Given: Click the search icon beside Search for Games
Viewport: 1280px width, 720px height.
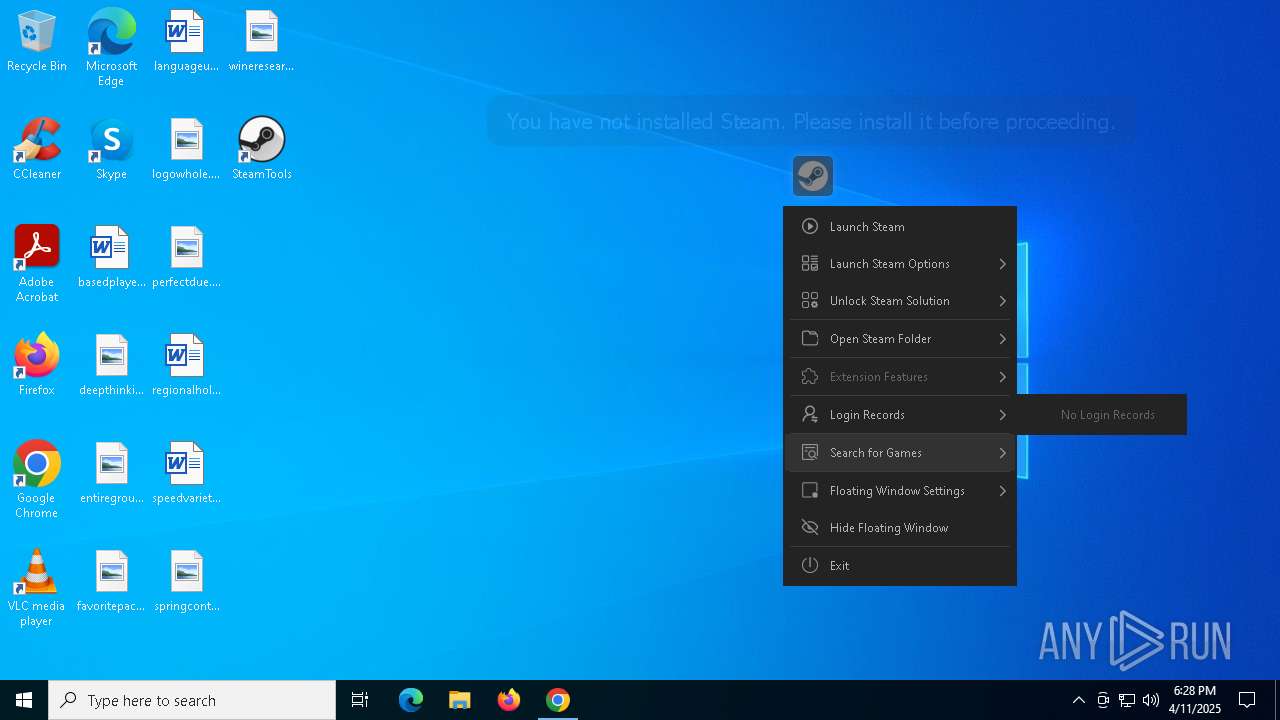Looking at the screenshot, I should (x=810, y=453).
